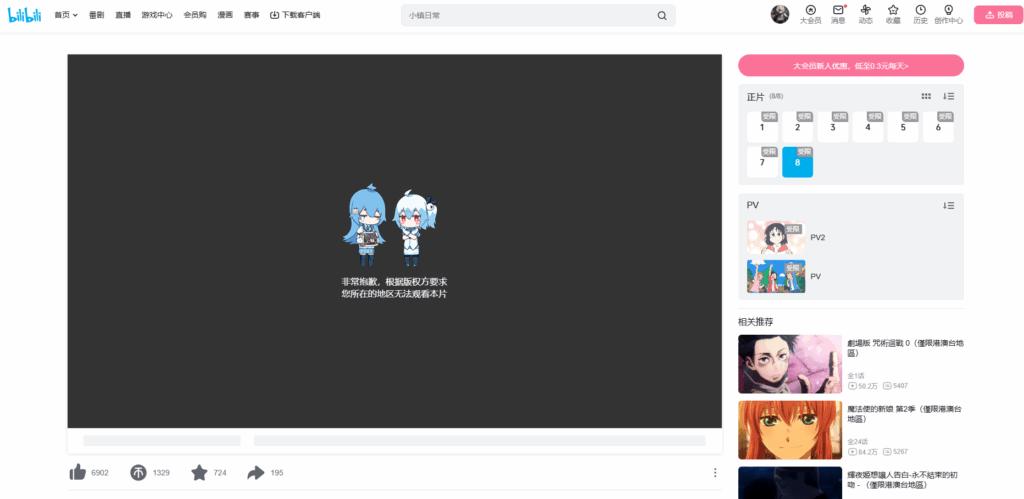Click the 魔法使的新娘 第2季 title
Screen dimensions: 1024x499
[x=905, y=413]
